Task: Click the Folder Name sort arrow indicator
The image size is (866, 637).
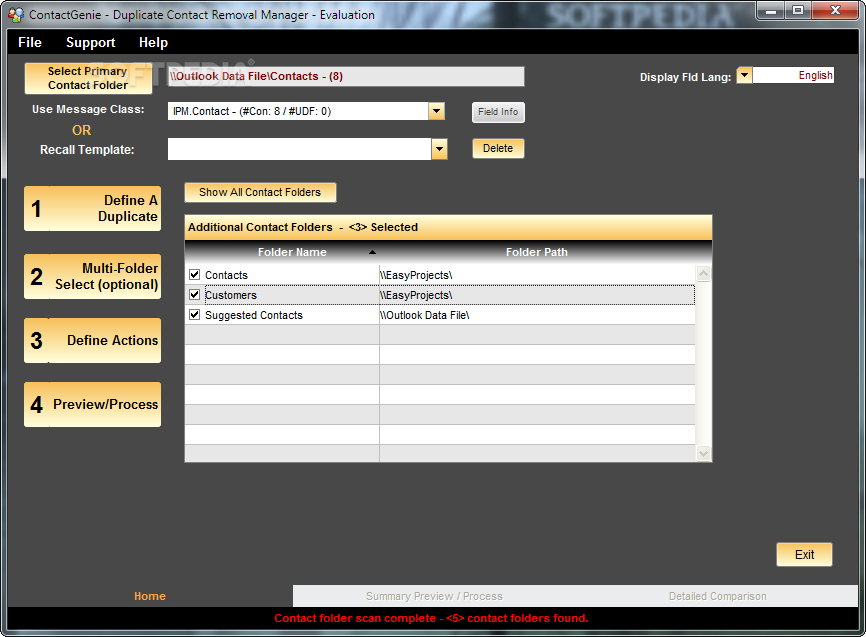Action: 372,252
